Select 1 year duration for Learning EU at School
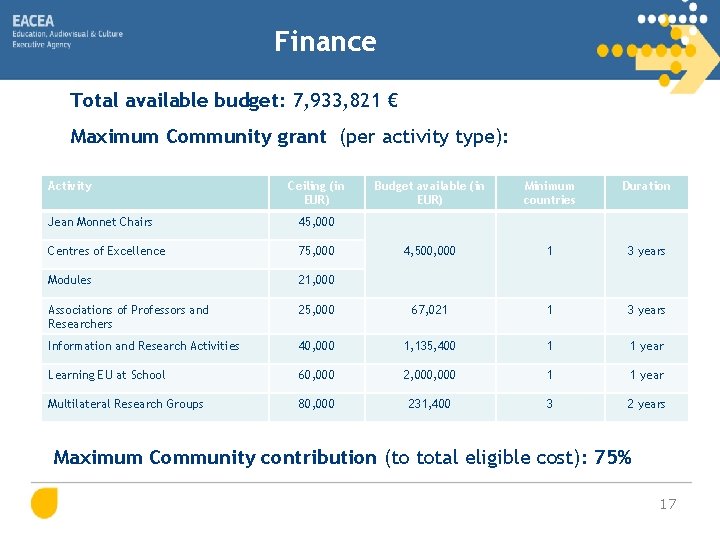720x540 pixels. (x=647, y=375)
